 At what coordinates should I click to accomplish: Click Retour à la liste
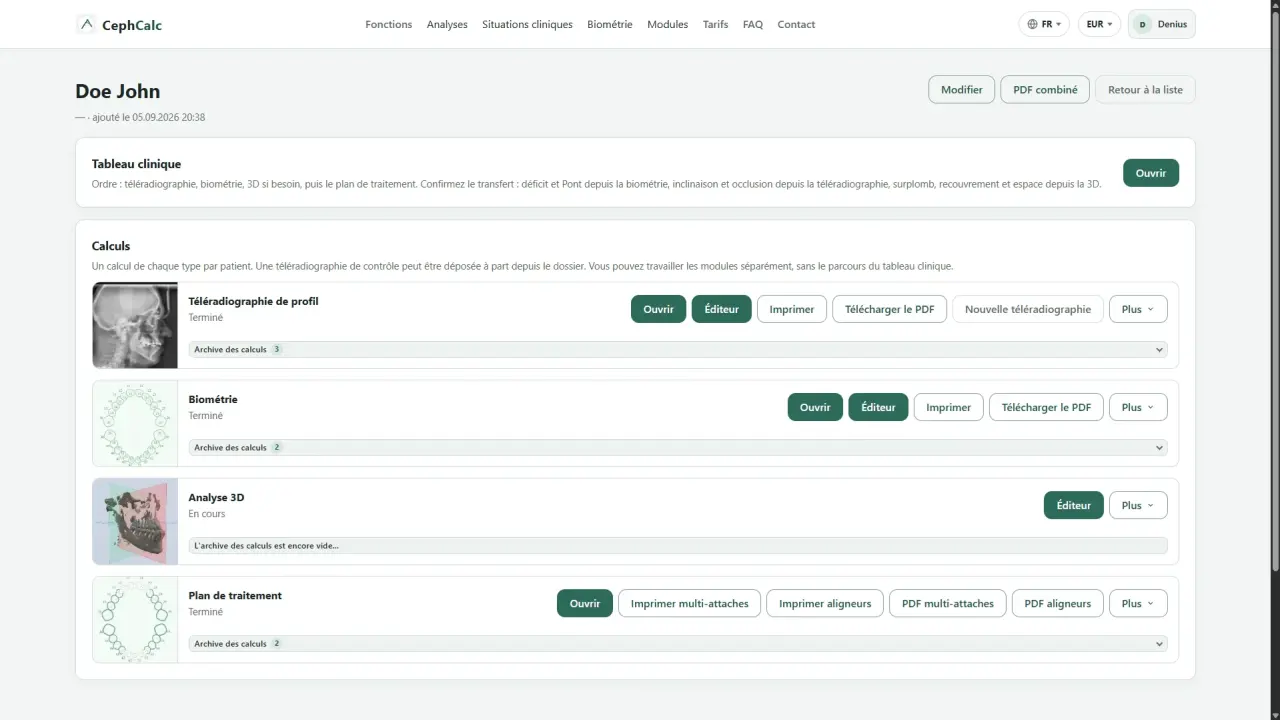[x=1145, y=89]
